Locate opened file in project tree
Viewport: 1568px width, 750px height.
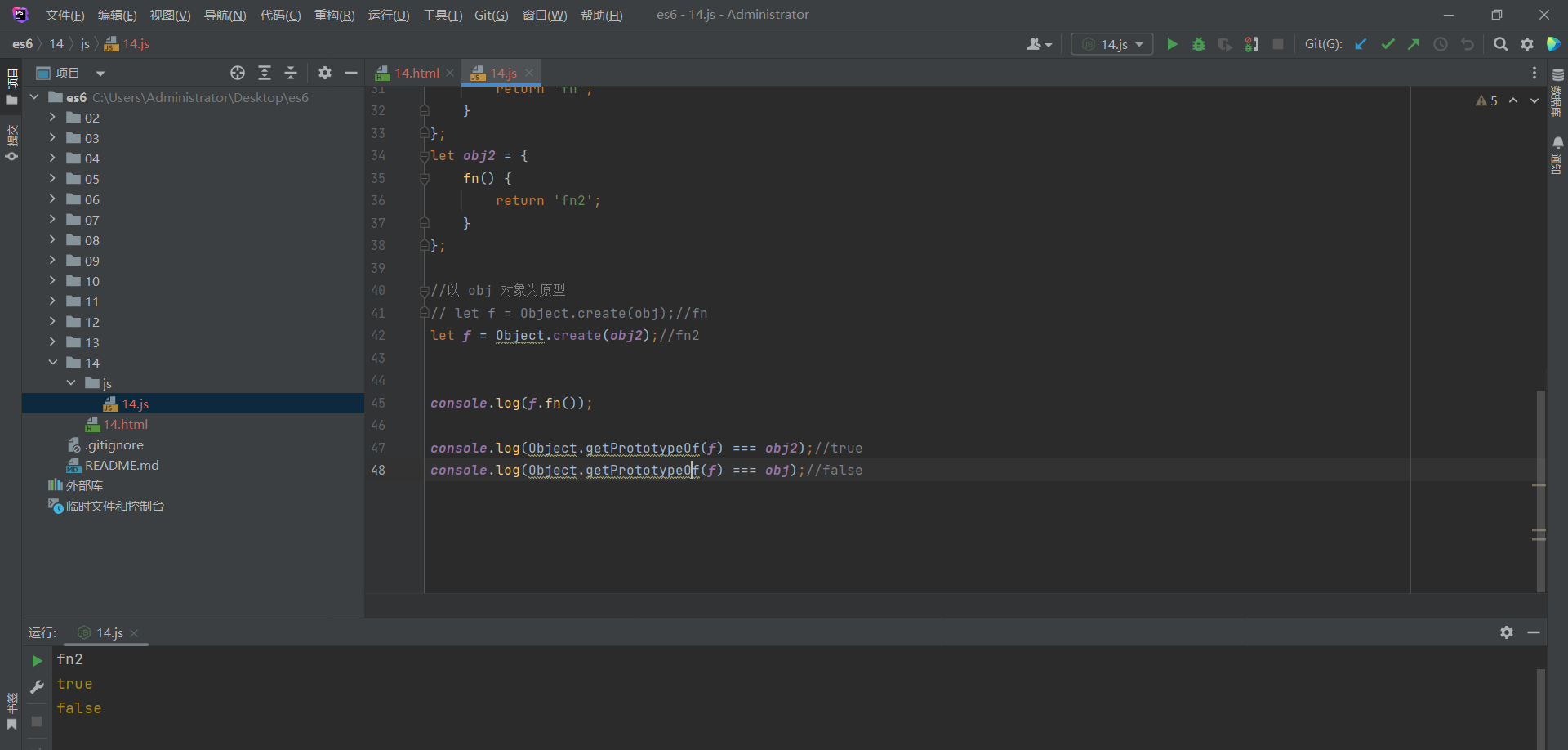point(238,73)
